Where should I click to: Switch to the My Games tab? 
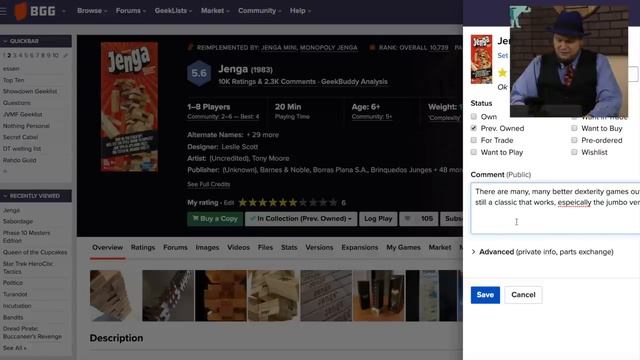coord(403,247)
